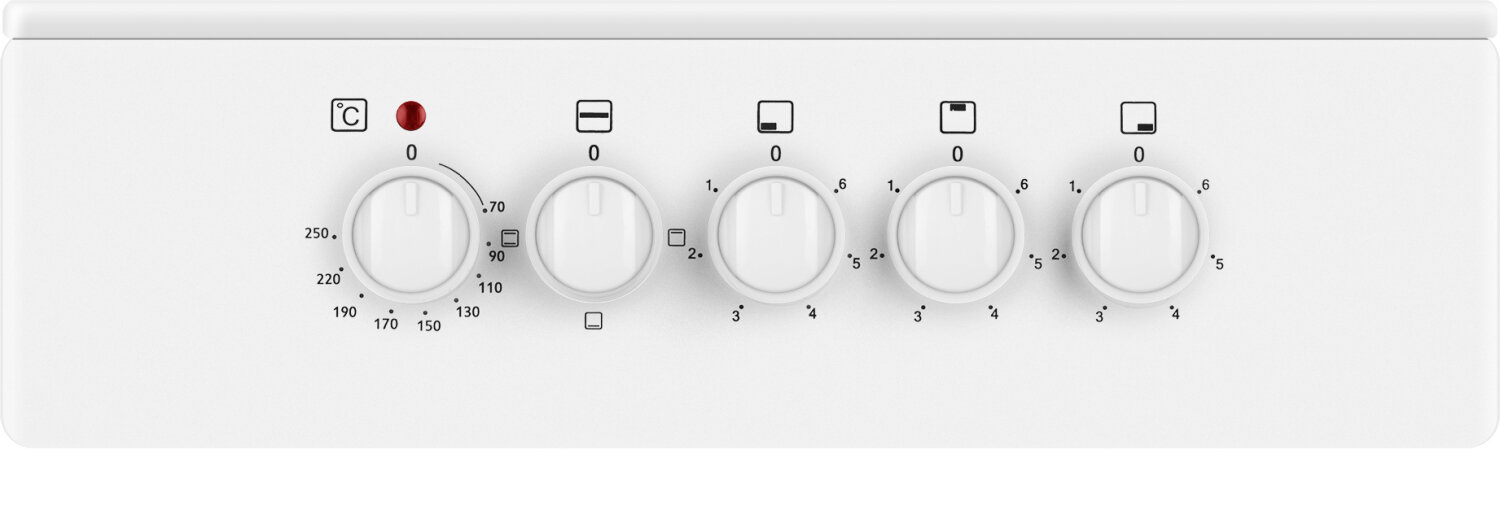Click the front-right hotplate icon
This screenshot has width=1500, height=515.
tap(1139, 116)
